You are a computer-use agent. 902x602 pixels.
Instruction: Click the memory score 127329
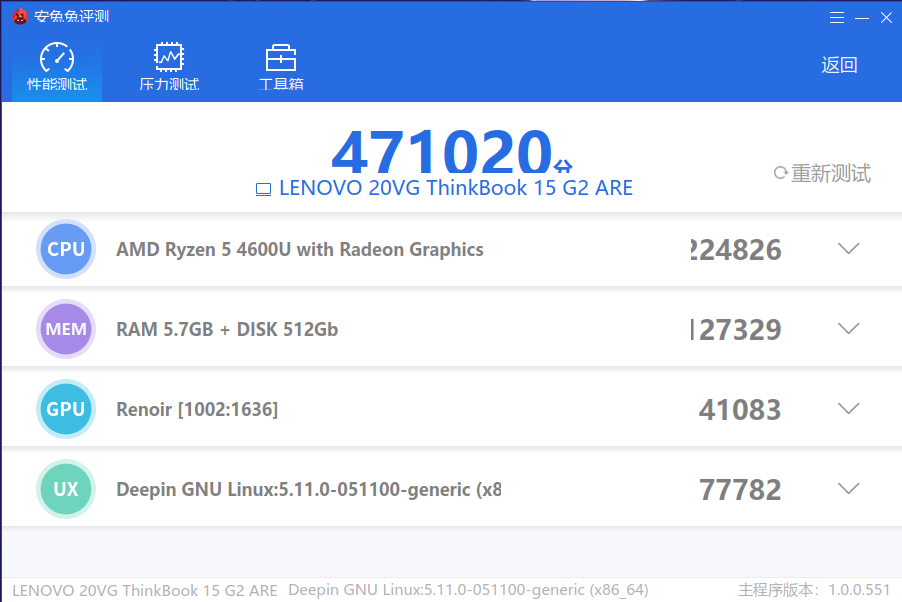point(736,330)
